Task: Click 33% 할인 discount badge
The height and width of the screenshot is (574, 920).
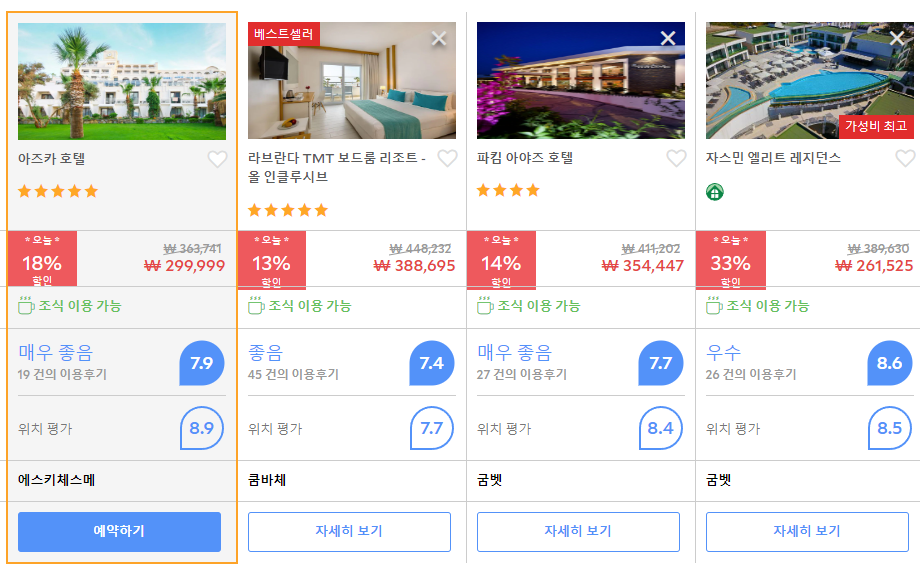Action: [x=730, y=260]
